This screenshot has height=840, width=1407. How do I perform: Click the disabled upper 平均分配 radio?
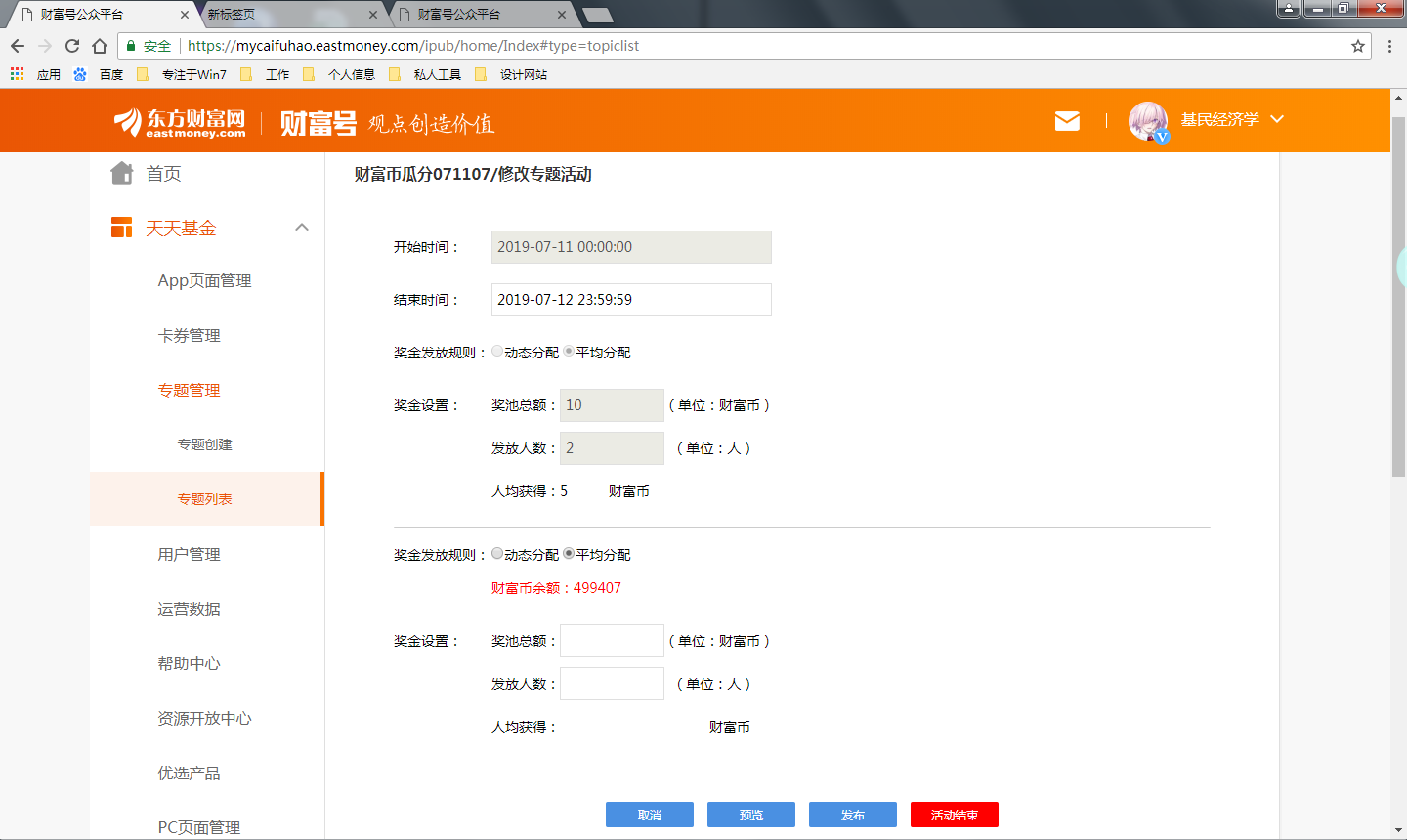coord(569,352)
